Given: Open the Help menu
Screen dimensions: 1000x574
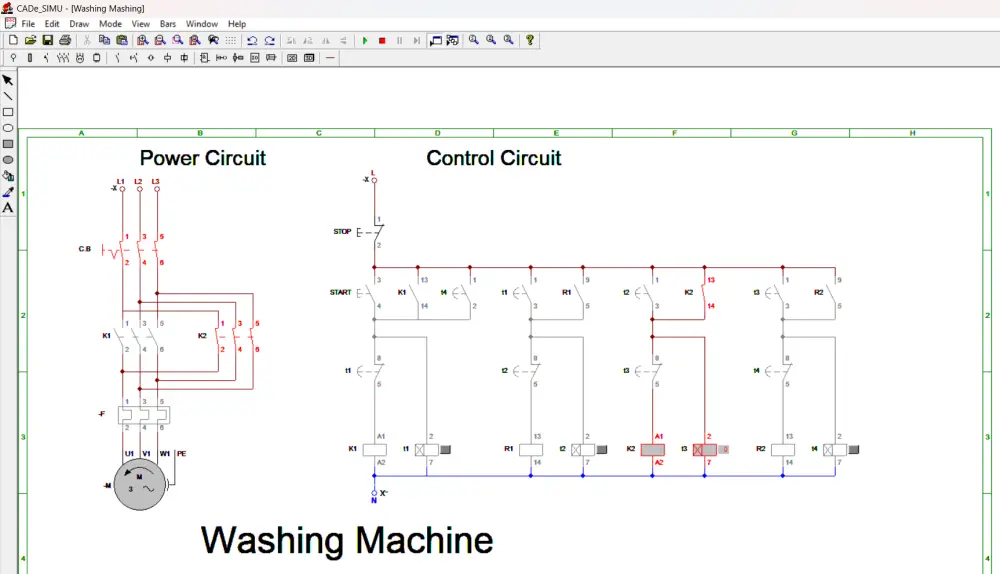Looking at the screenshot, I should (x=237, y=24).
